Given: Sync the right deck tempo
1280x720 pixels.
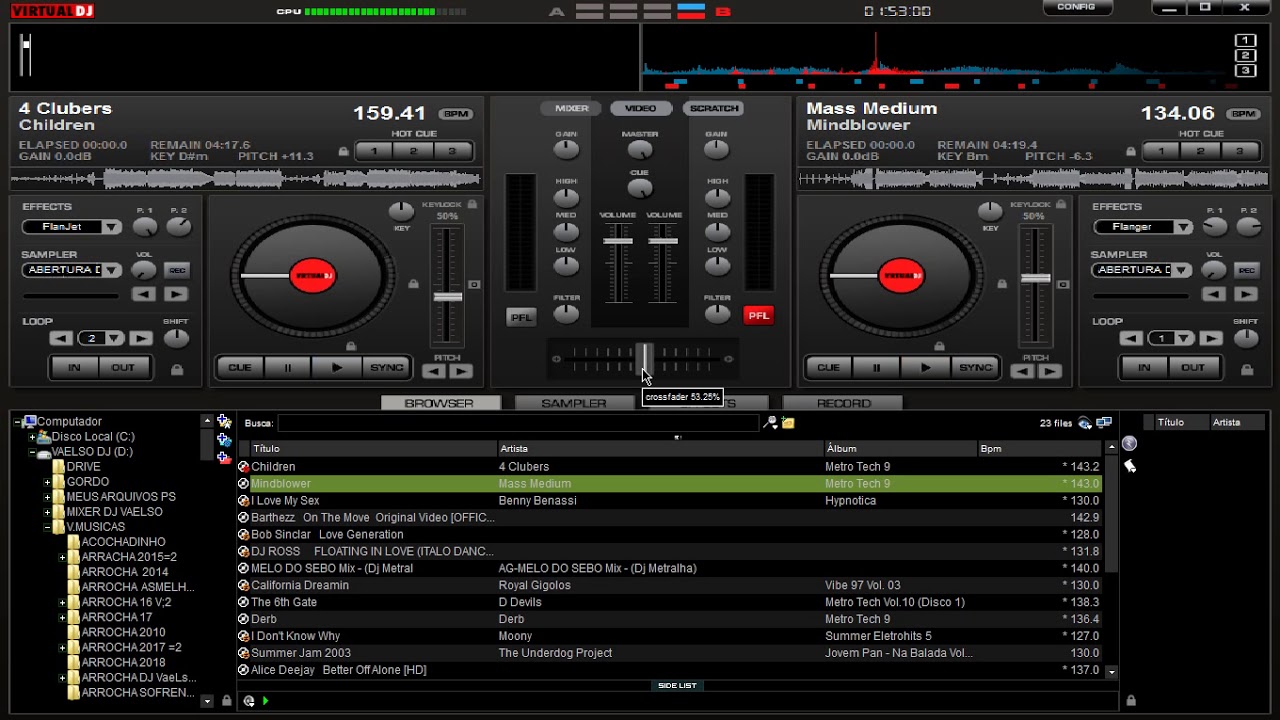Looking at the screenshot, I should coord(975,368).
